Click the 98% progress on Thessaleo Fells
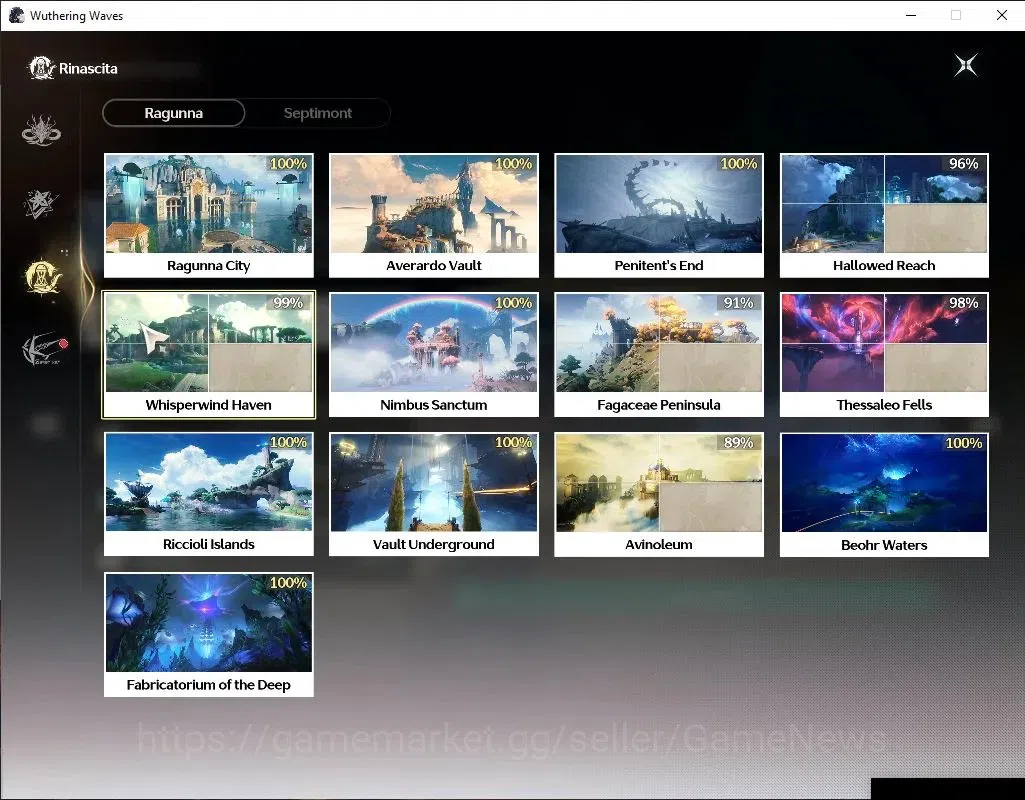 pos(964,303)
